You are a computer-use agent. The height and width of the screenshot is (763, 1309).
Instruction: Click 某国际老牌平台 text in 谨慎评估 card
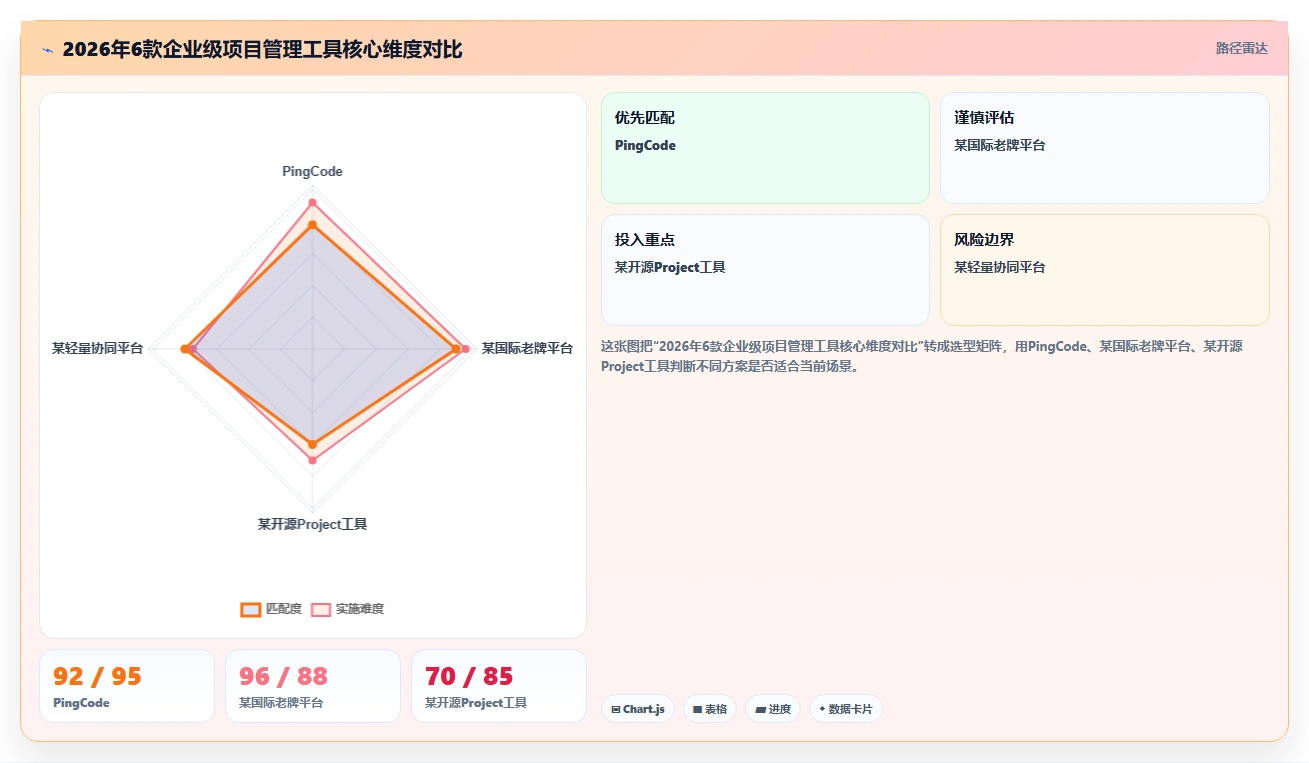click(x=1000, y=145)
